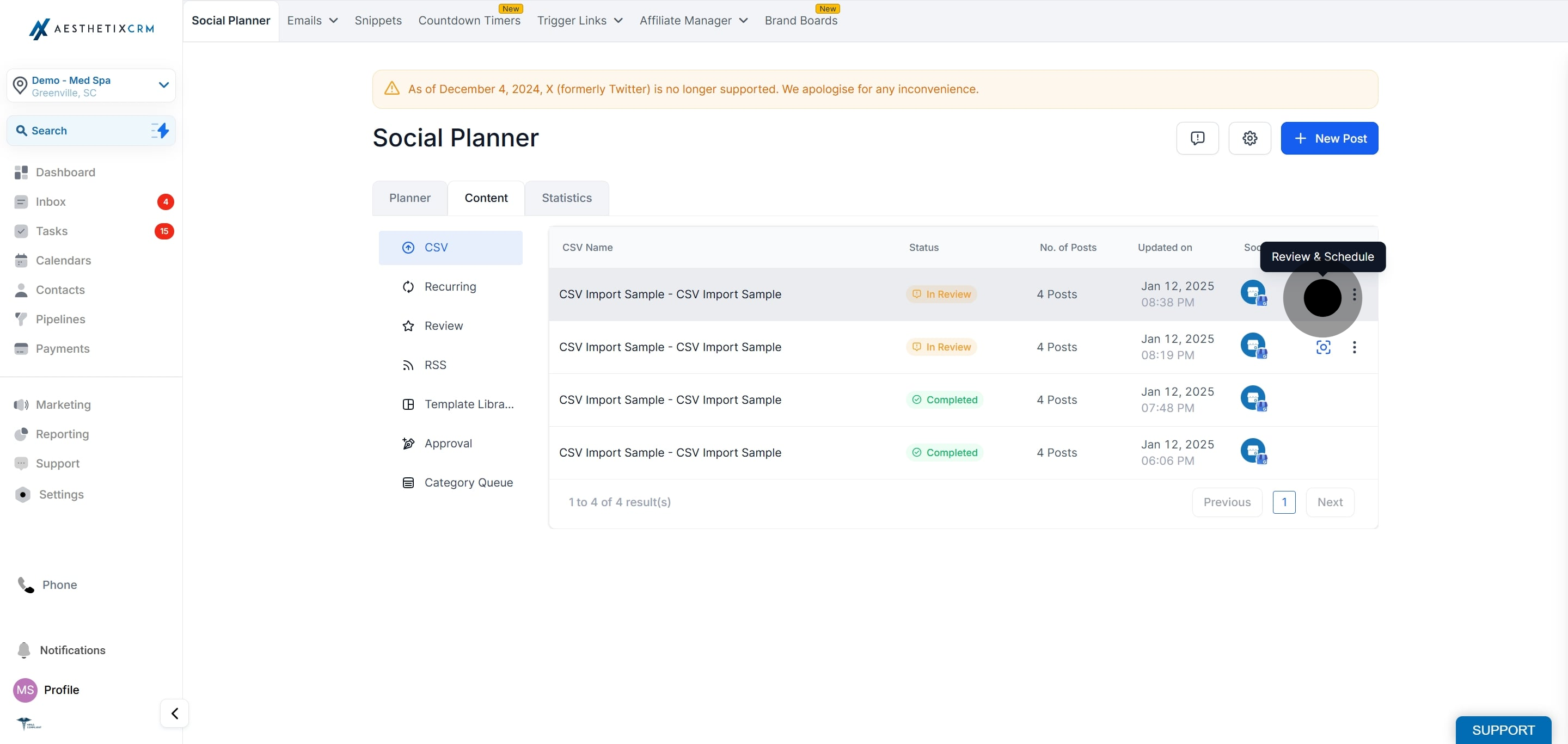Click the No. of Posts column header
This screenshot has height=744, width=1568.
coord(1068,248)
